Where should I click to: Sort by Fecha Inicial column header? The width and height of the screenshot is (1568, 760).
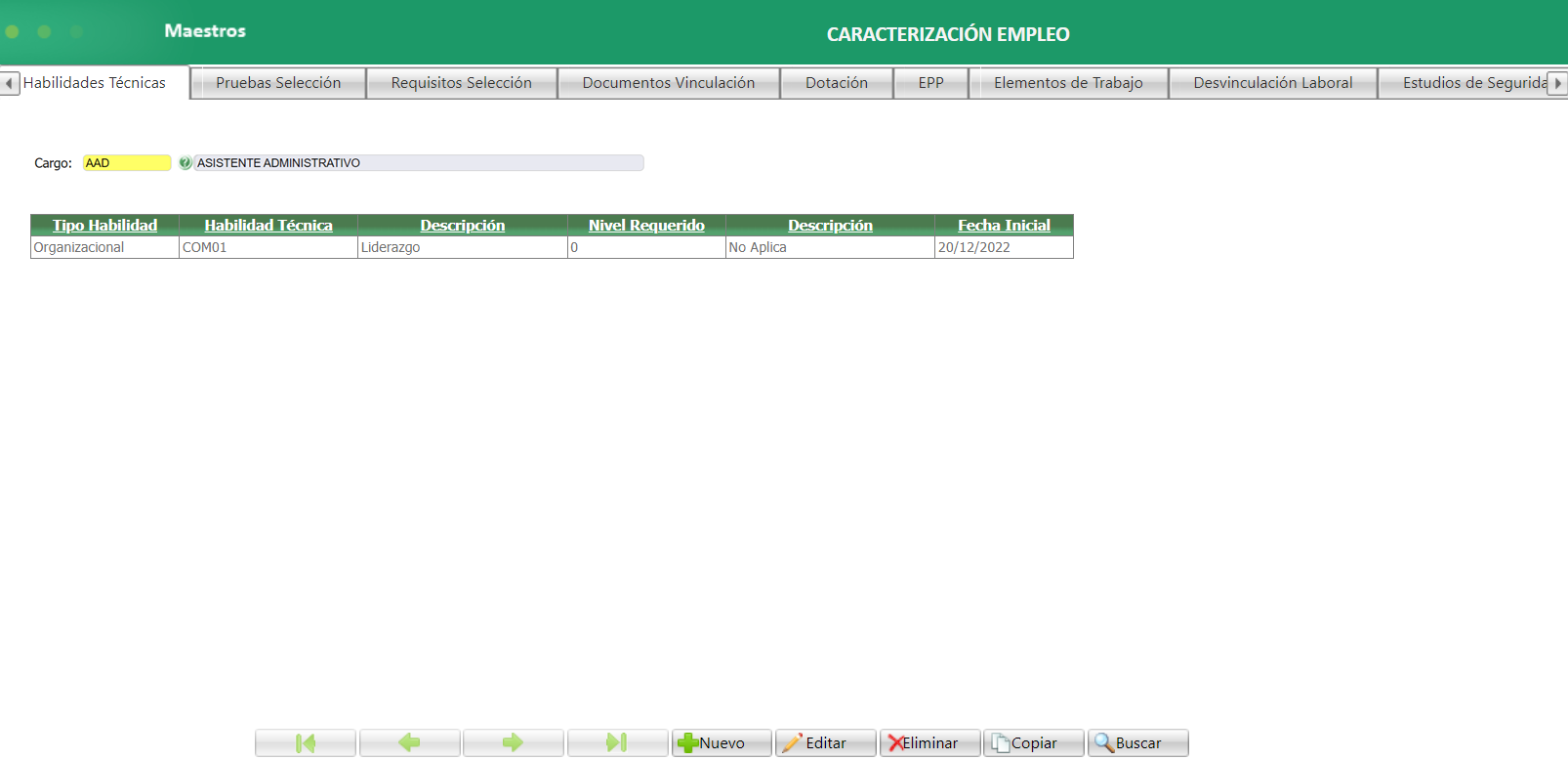point(1004,226)
